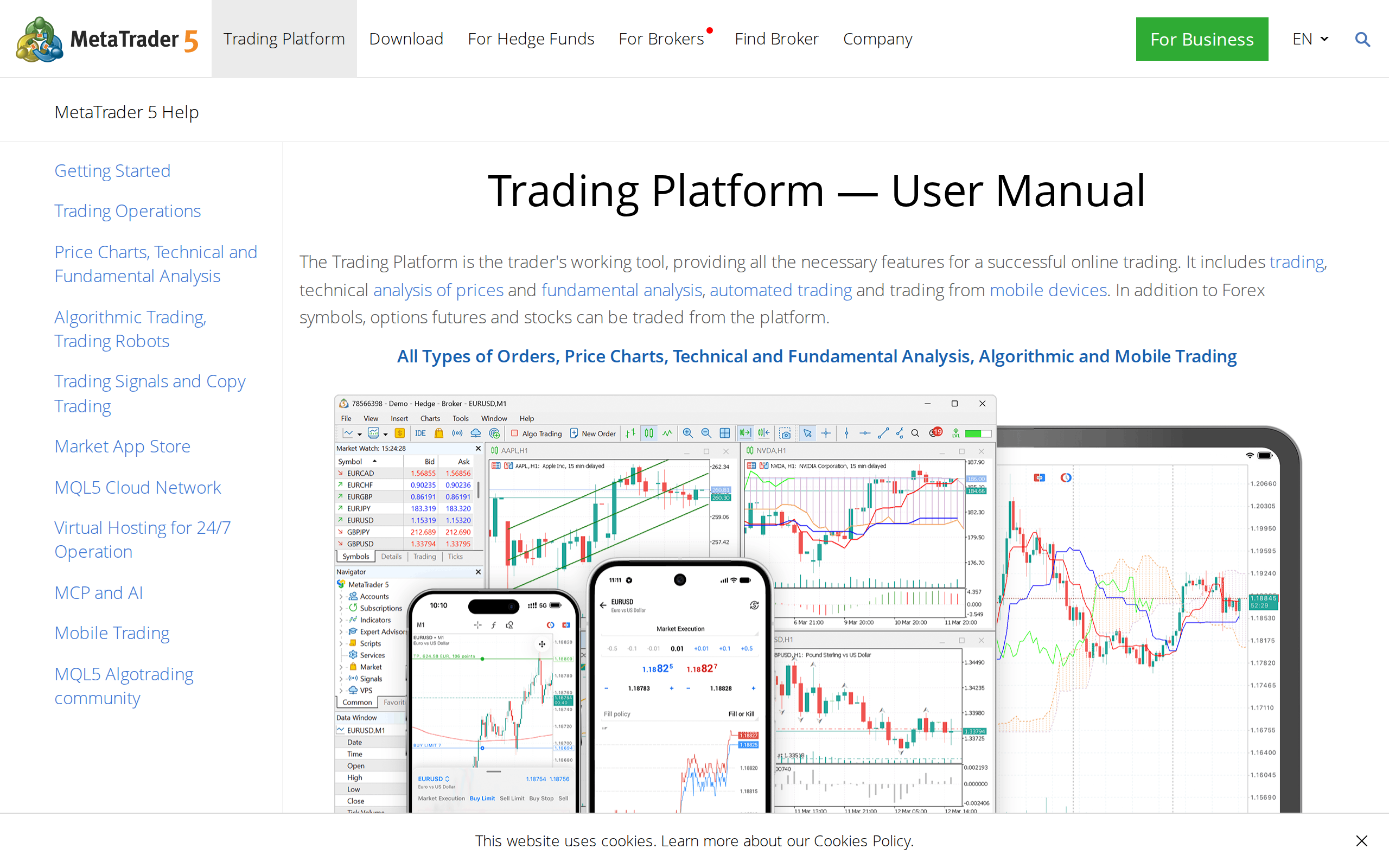This screenshot has height=868, width=1389.
Task: Click the MetaTrader 5 logo
Action: (x=107, y=39)
